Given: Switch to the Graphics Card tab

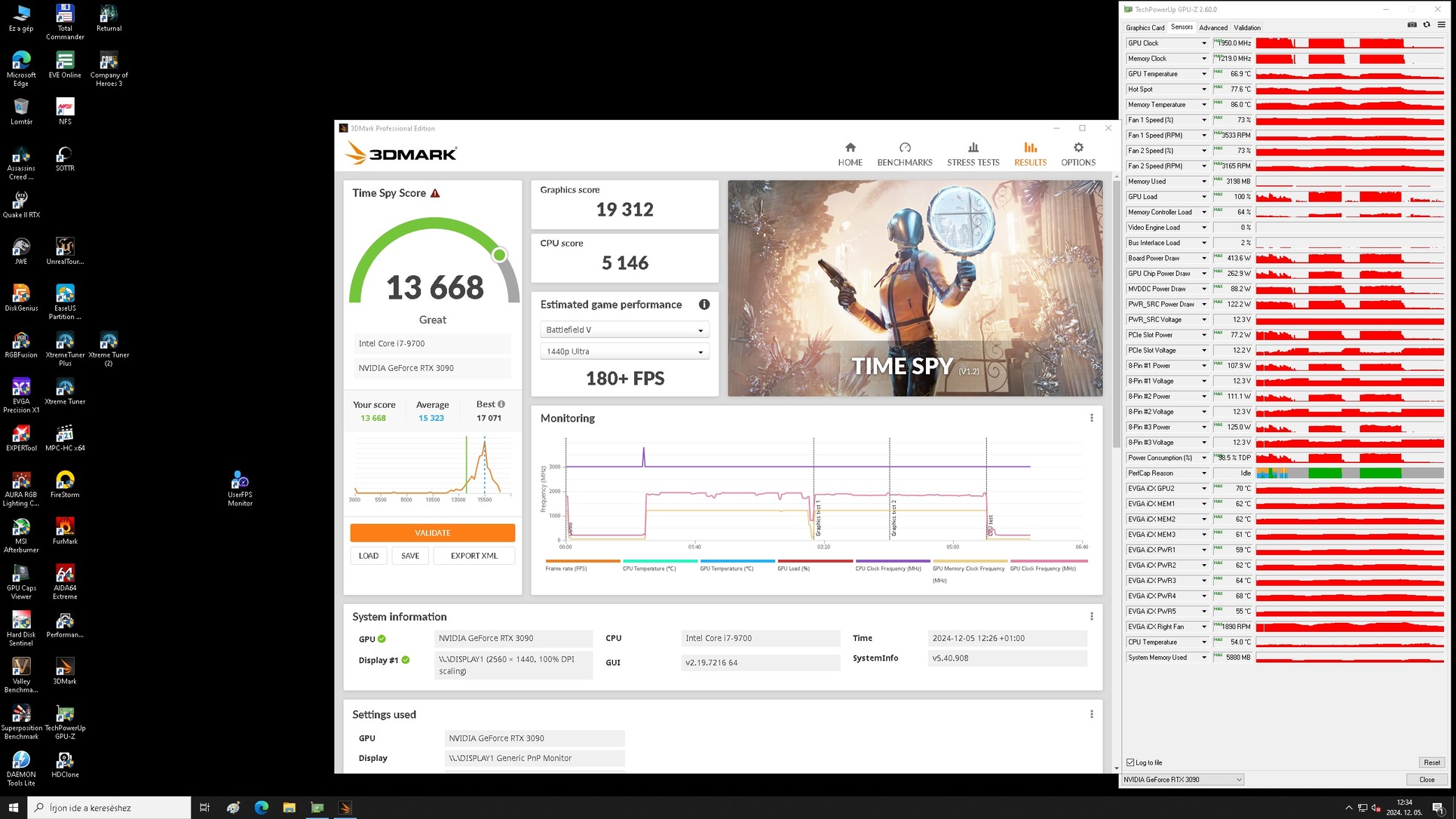Looking at the screenshot, I should click(x=1145, y=28).
